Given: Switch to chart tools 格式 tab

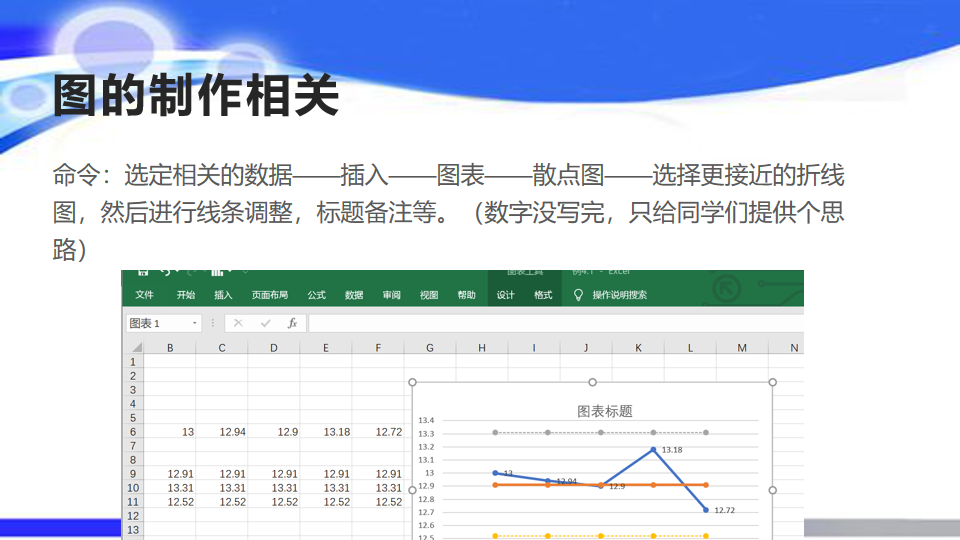Looking at the screenshot, I should coord(543,295).
